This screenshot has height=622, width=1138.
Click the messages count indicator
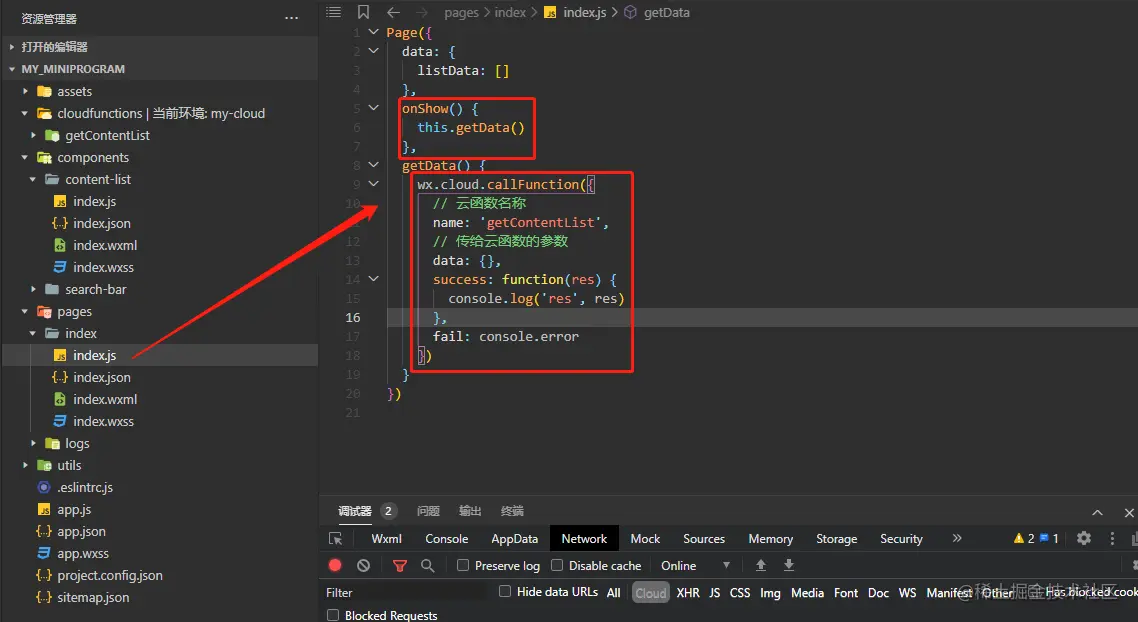pos(1049,538)
